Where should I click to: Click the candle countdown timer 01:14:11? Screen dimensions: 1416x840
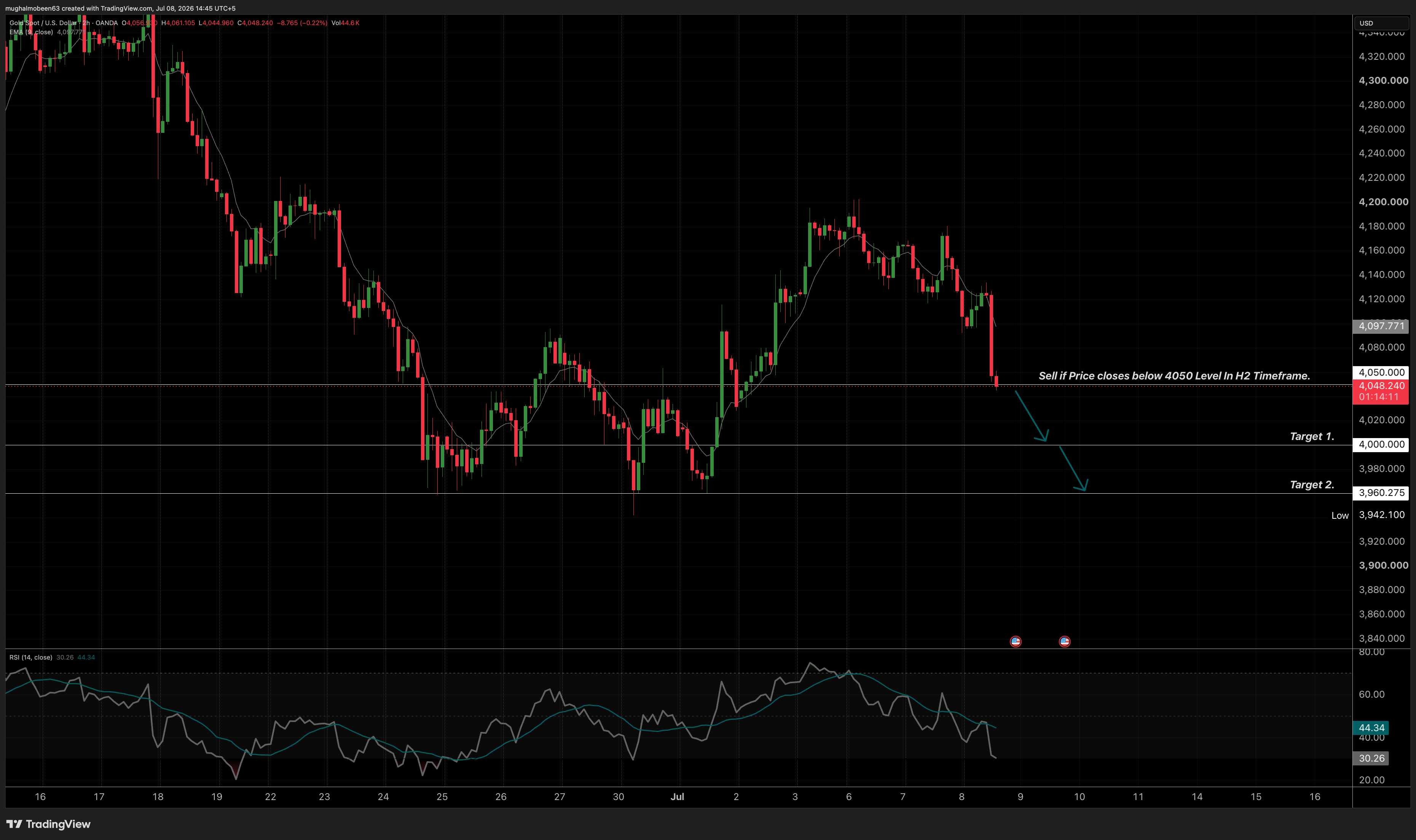pyautogui.click(x=1379, y=397)
